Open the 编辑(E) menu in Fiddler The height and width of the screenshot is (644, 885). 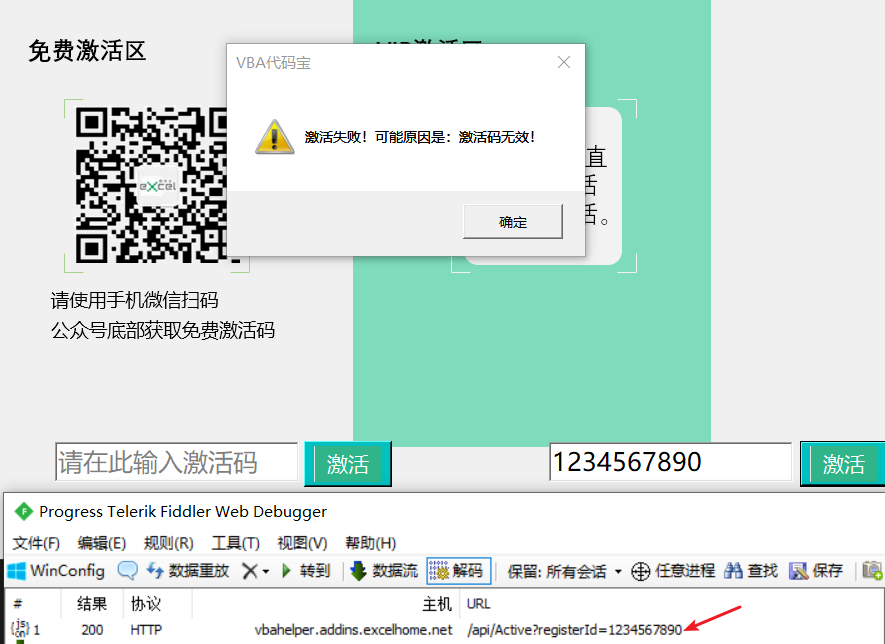click(x=102, y=543)
